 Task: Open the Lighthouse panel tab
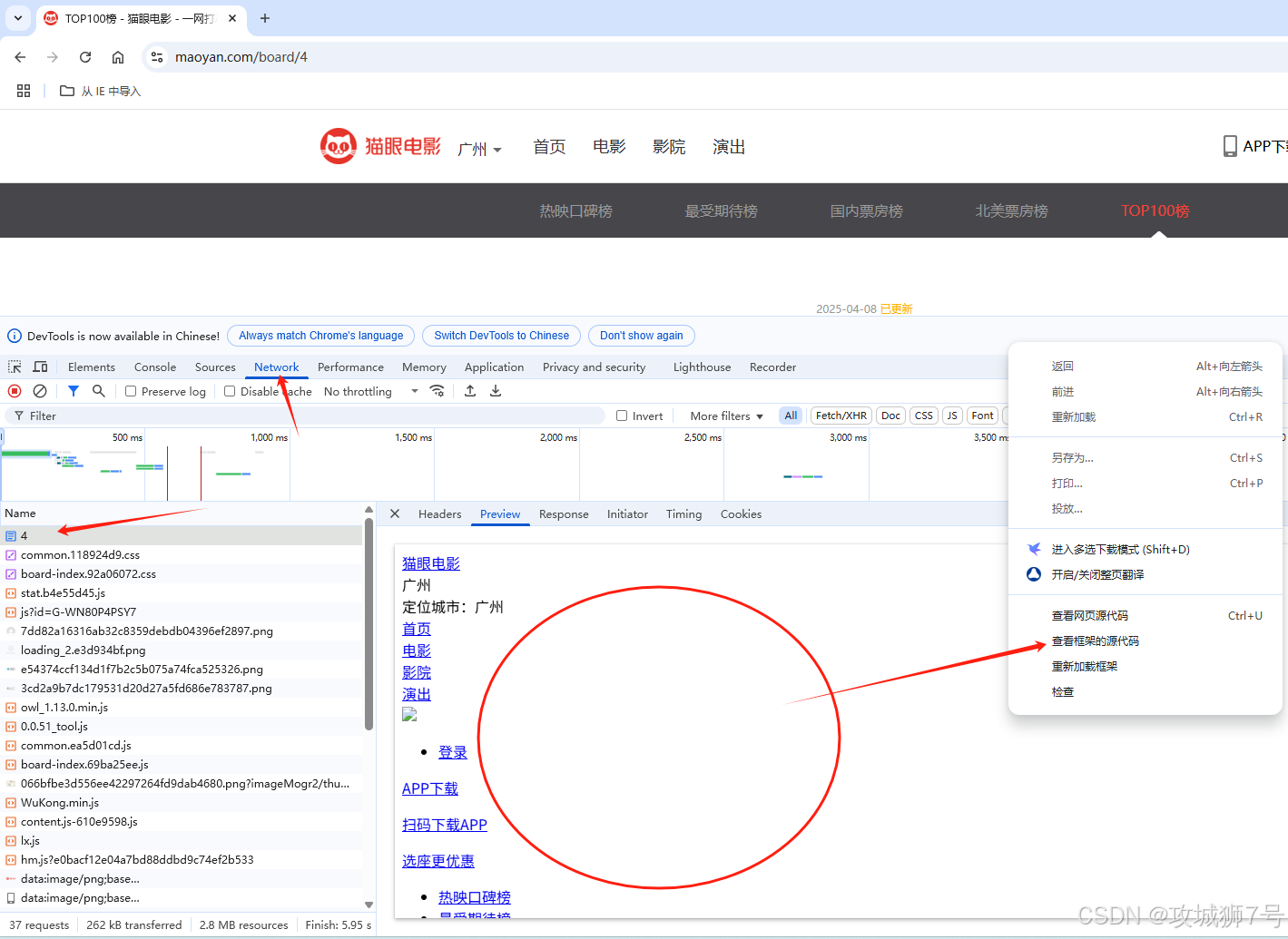702,367
